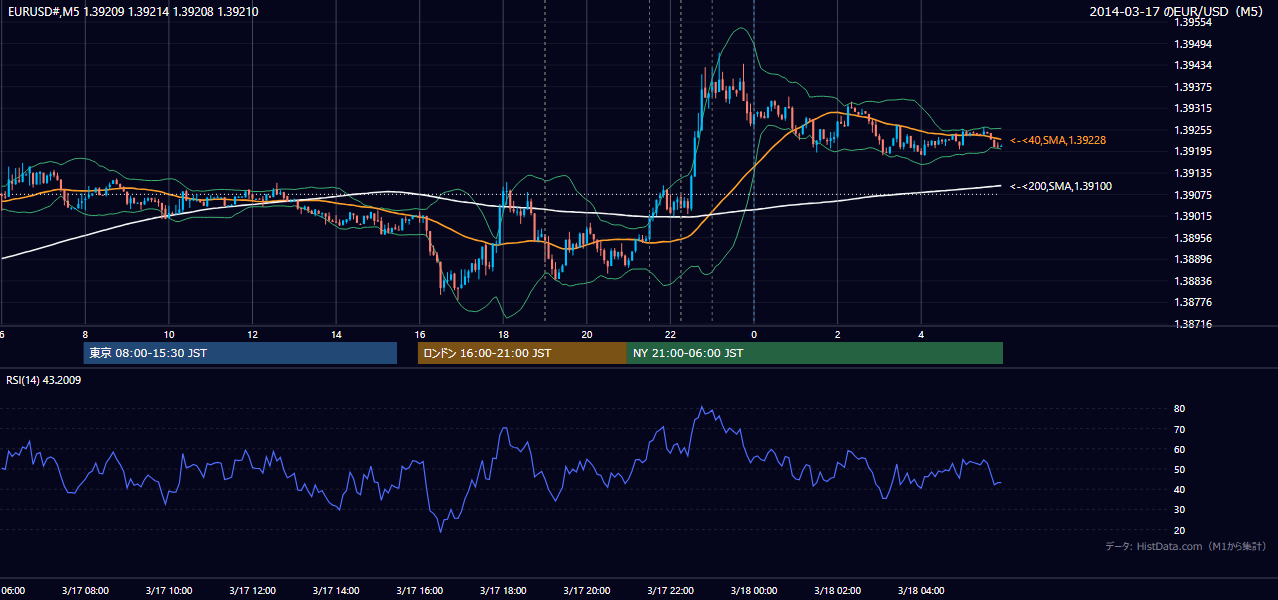The height and width of the screenshot is (600, 1278).
Task: Click RSI scale value 20
Action: click(x=1180, y=530)
